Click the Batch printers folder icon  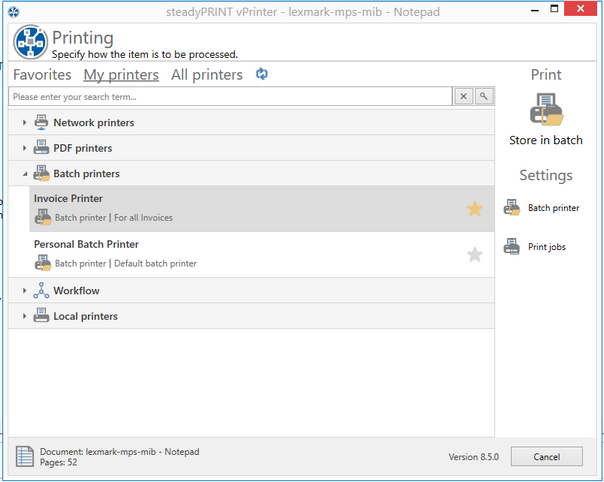[41, 173]
